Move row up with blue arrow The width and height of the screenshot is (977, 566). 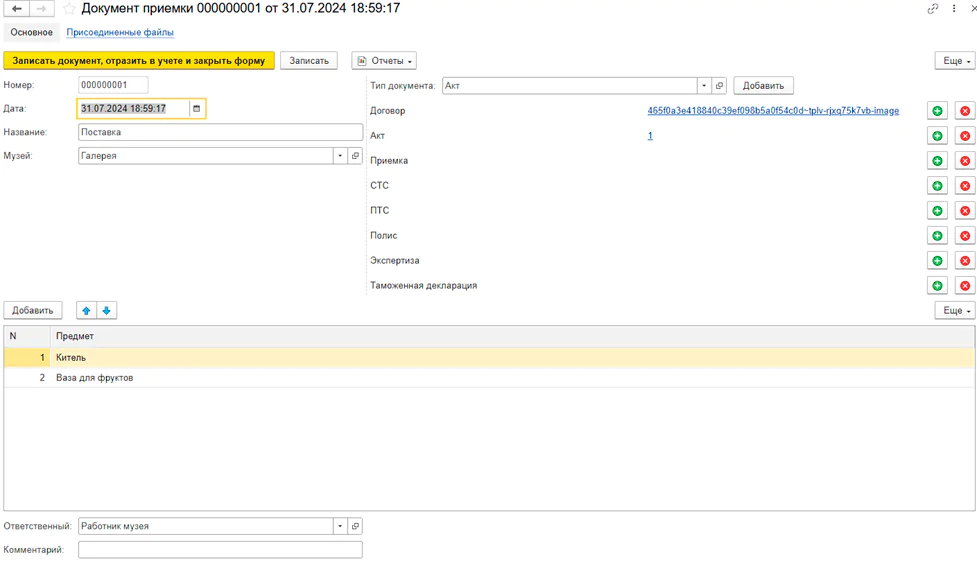click(86, 311)
